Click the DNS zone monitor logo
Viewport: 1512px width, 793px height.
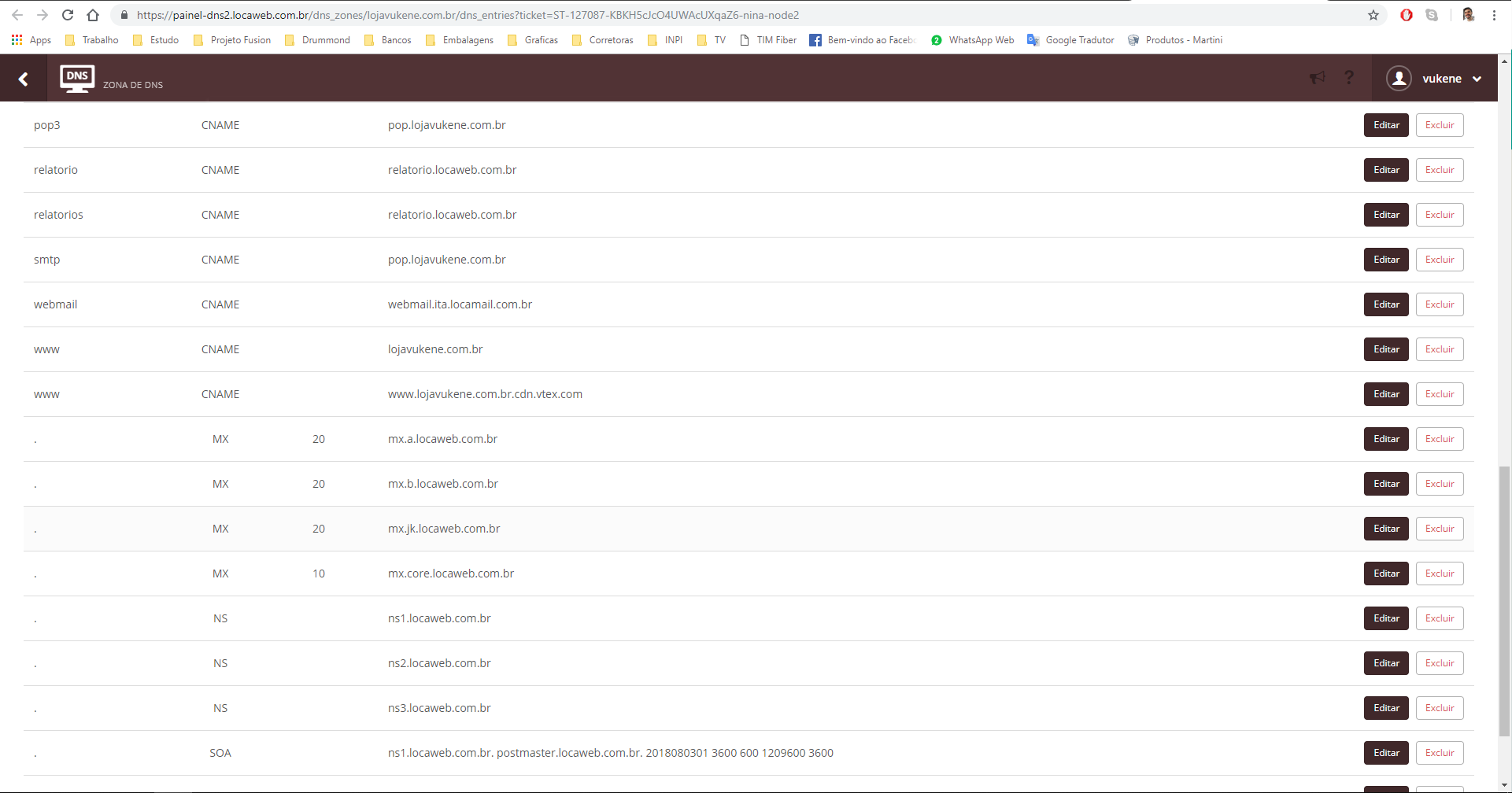pyautogui.click(x=77, y=79)
